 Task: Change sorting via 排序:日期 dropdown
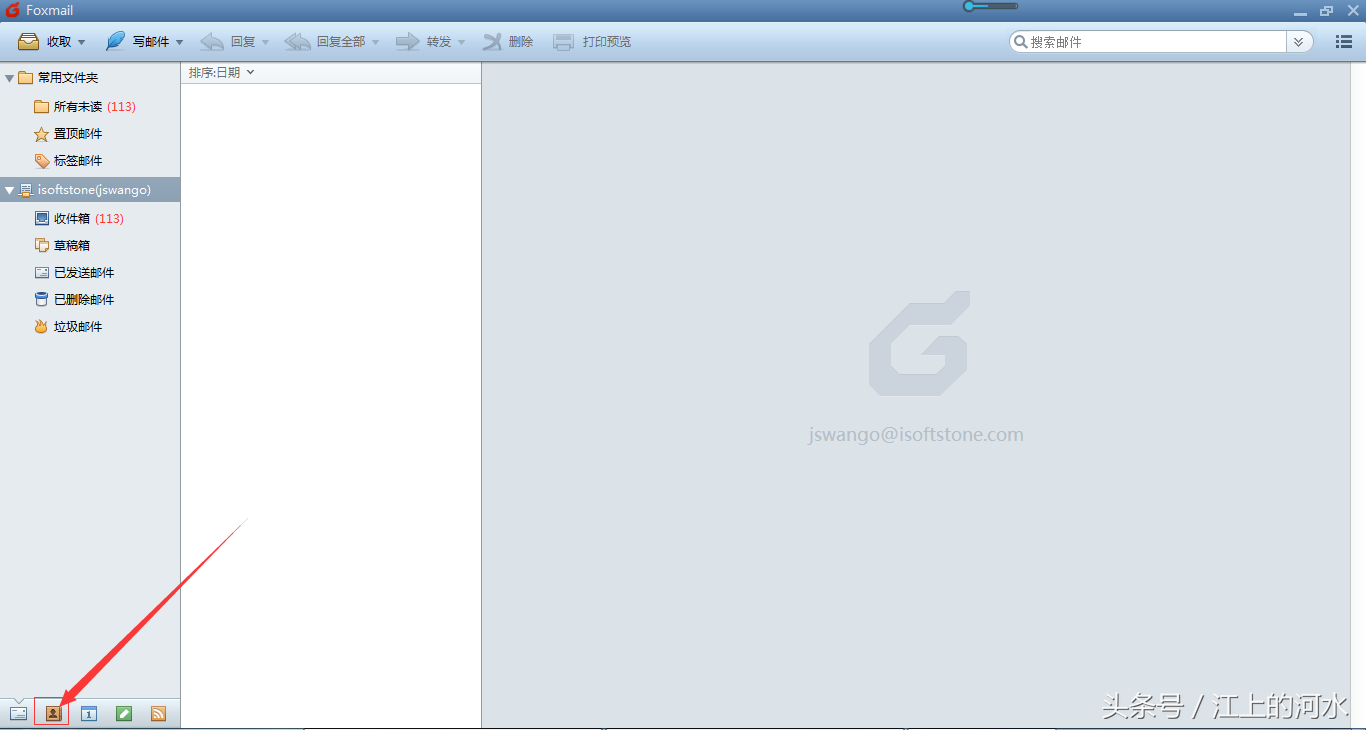click(222, 72)
